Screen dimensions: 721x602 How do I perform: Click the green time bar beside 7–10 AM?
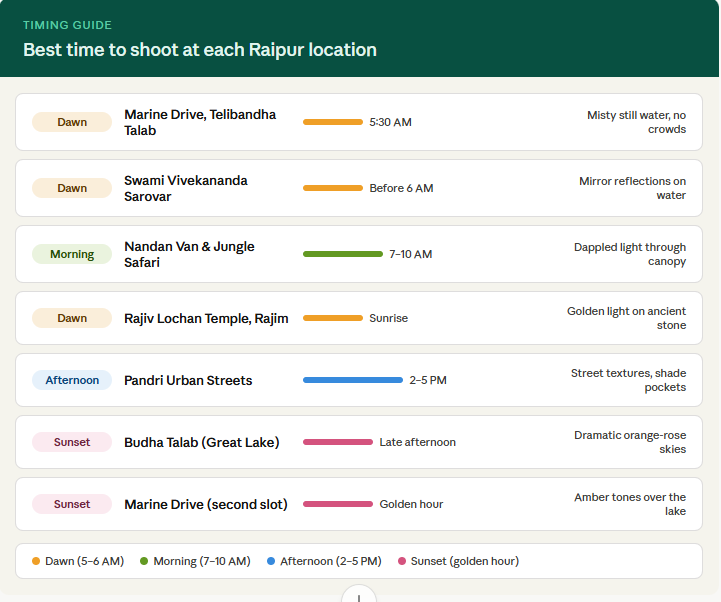(x=343, y=254)
